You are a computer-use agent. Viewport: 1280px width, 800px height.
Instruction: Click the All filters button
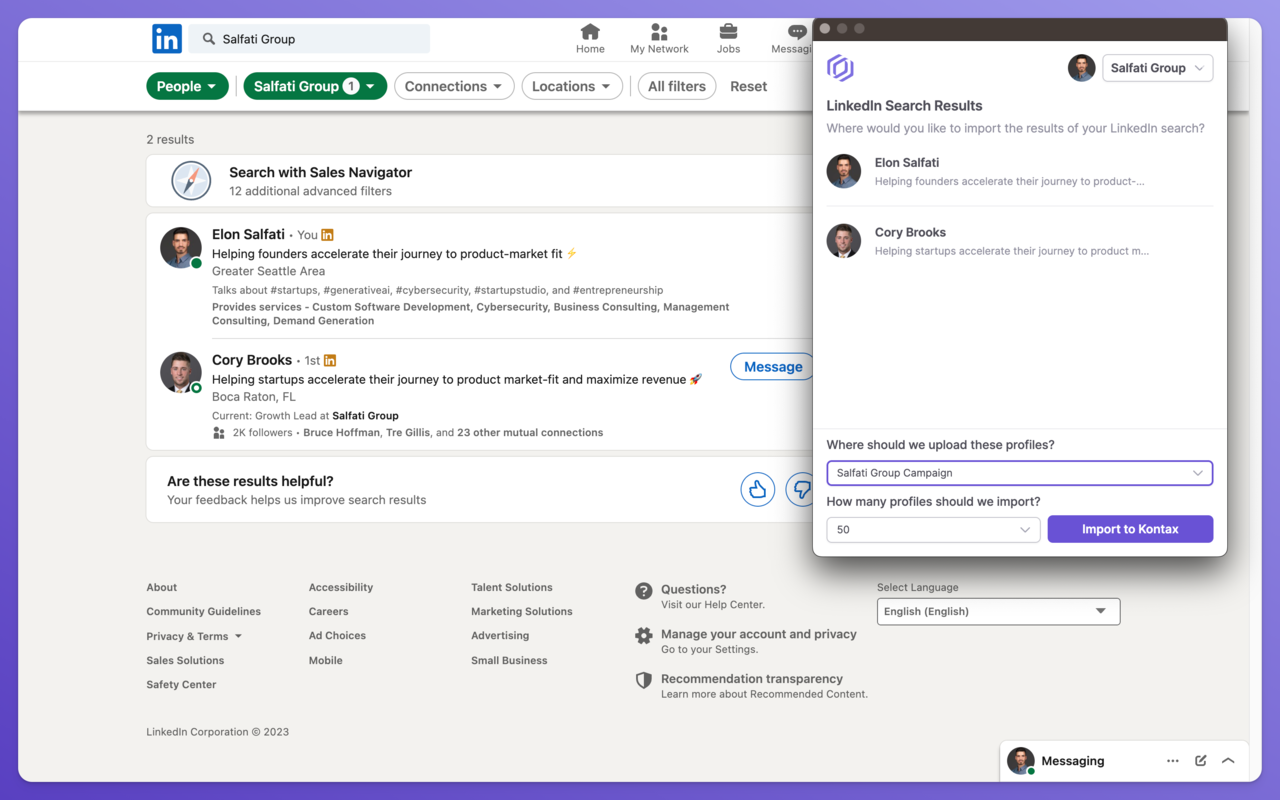tap(677, 86)
